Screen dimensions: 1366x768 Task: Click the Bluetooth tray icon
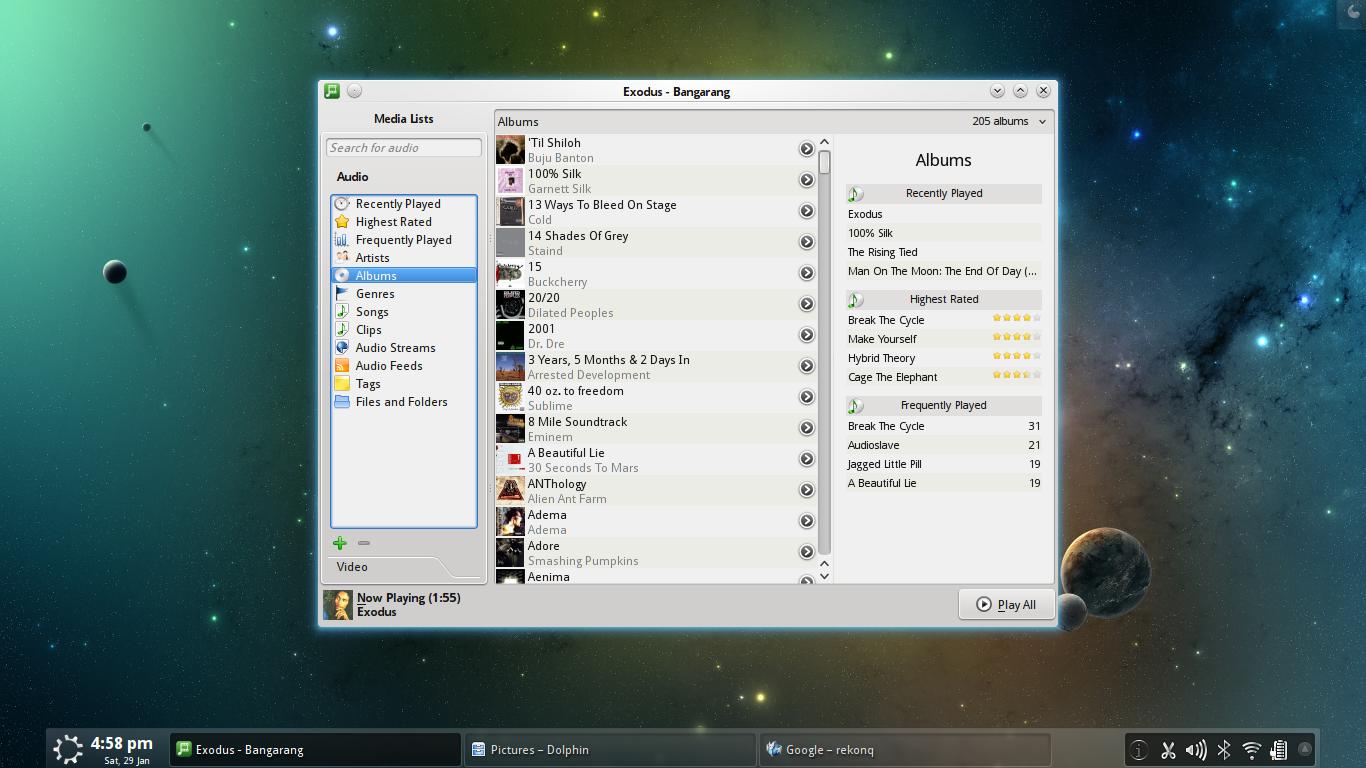click(1223, 750)
